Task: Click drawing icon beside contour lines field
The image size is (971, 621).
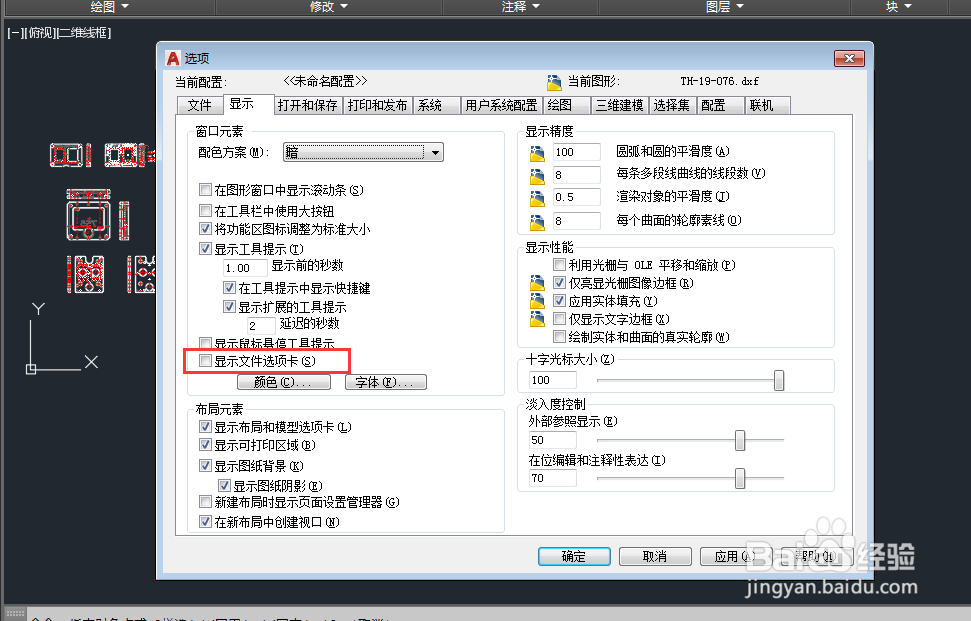Action: coord(537,221)
